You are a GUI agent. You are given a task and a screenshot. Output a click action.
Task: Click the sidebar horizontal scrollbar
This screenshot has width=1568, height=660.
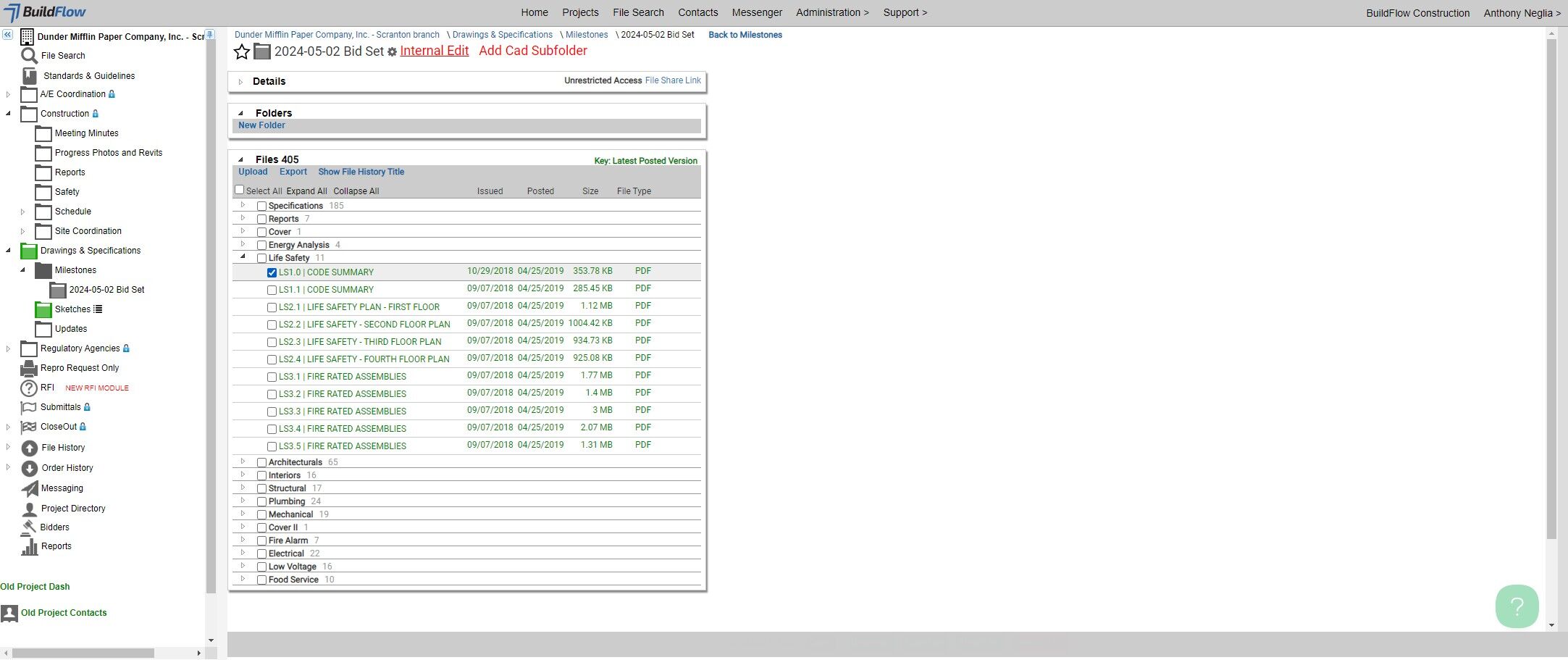click(83, 653)
